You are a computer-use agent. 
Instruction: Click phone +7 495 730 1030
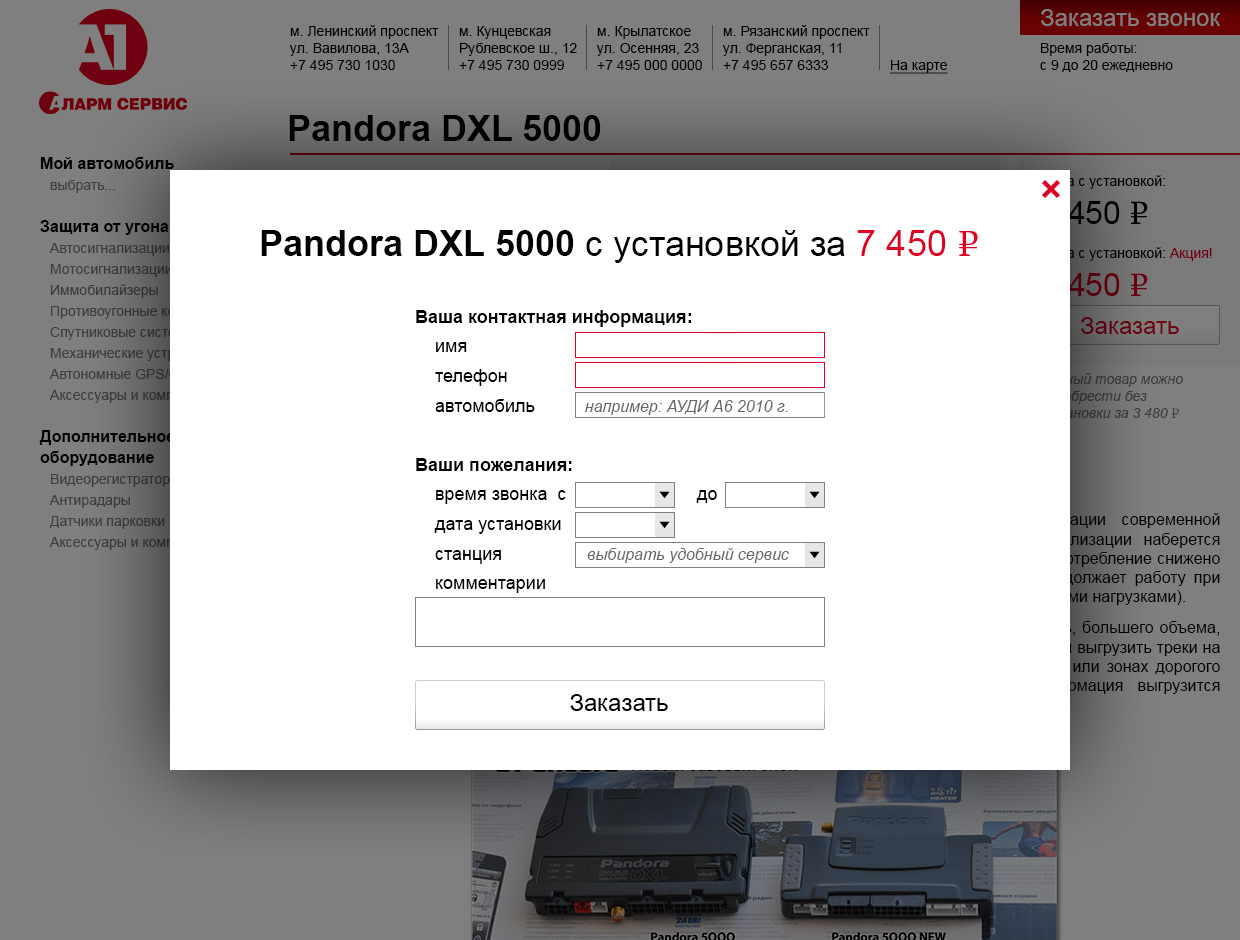pyautogui.click(x=343, y=65)
